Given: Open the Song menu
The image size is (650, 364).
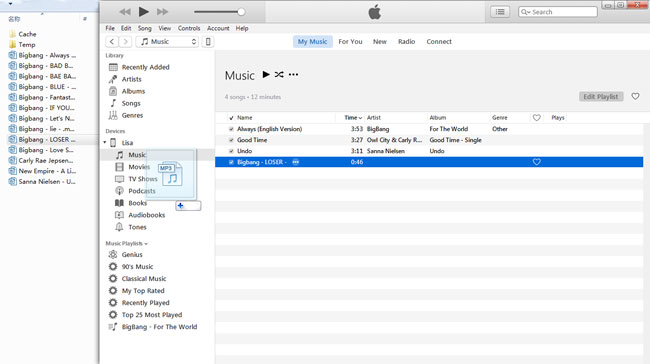Looking at the screenshot, I should coord(144,28).
